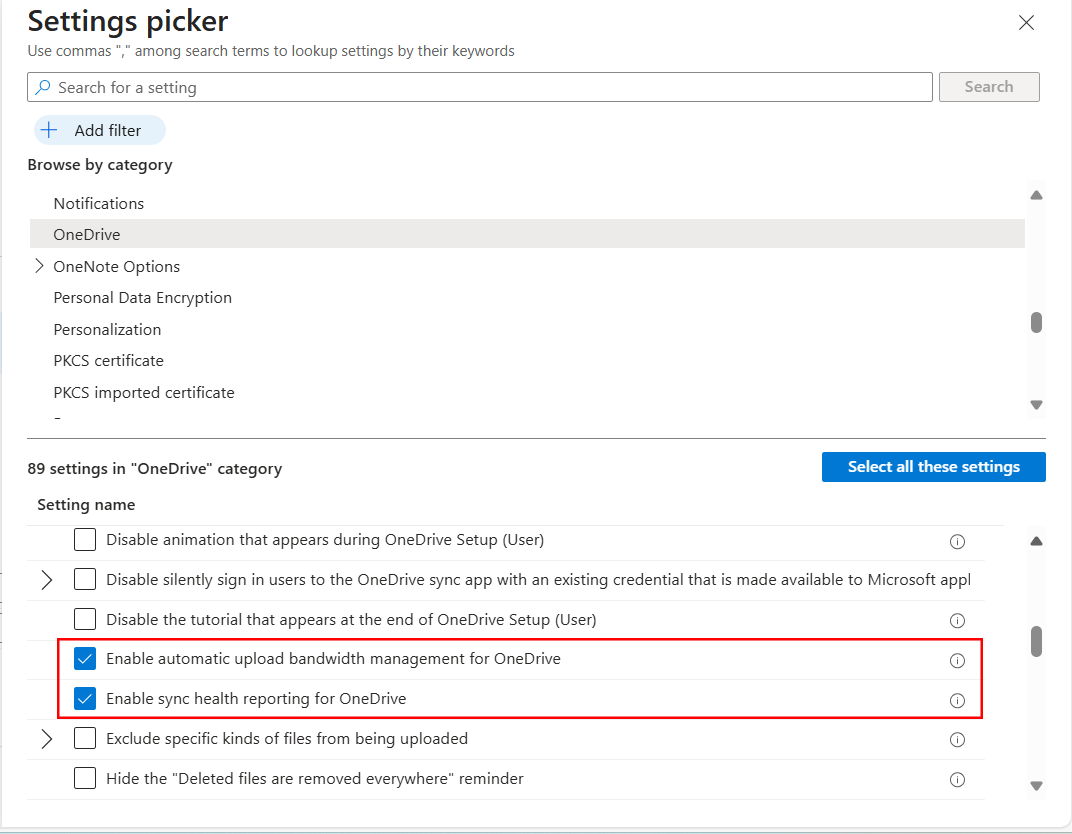1072x834 pixels.
Task: Expand Exclude specific kinds of files row
Action: point(46,739)
